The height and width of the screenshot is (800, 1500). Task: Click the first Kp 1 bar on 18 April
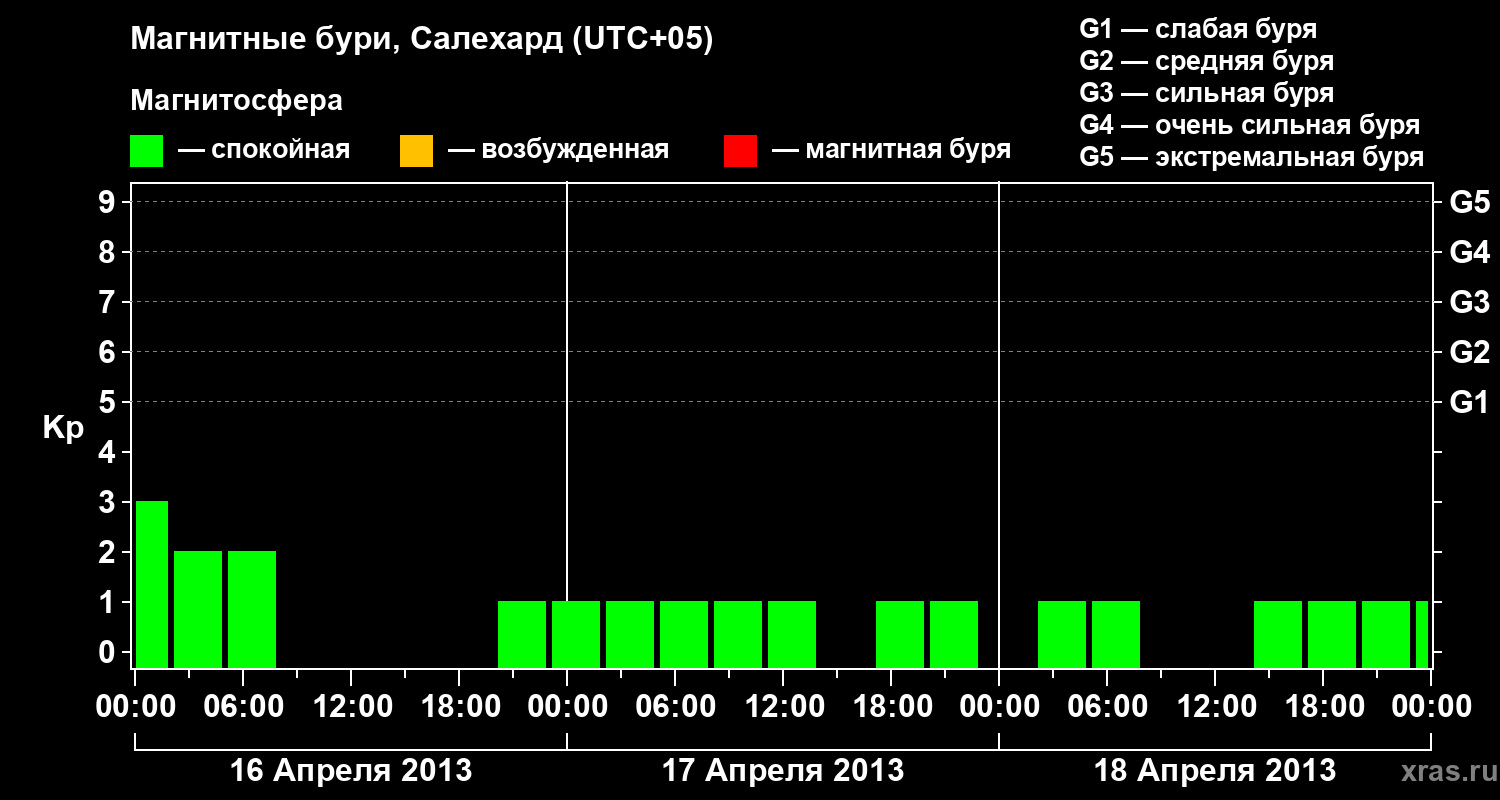coord(1062,634)
